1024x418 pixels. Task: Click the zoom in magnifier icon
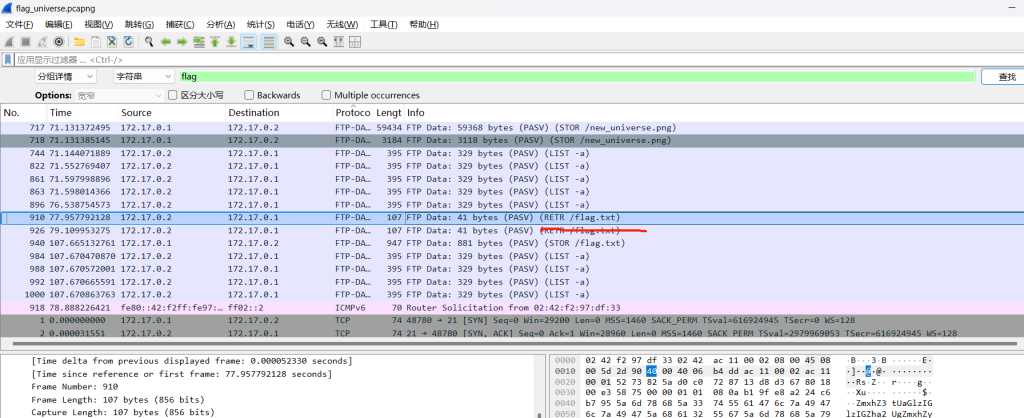click(x=289, y=42)
